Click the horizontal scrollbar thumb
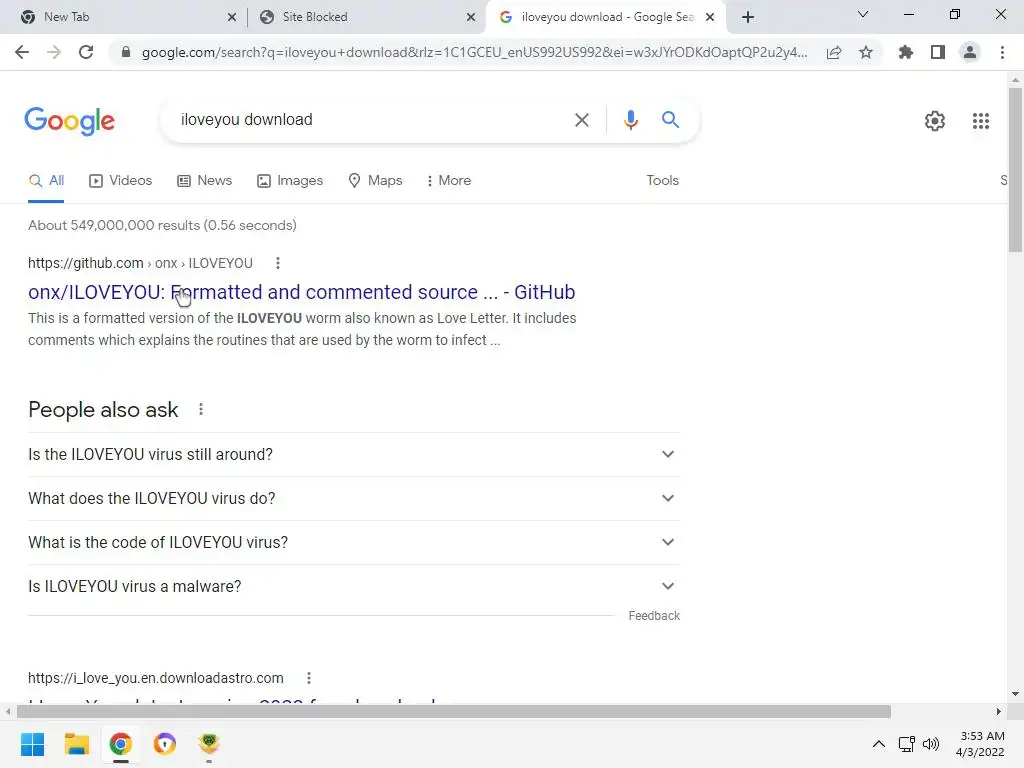1024x768 pixels. point(454,711)
